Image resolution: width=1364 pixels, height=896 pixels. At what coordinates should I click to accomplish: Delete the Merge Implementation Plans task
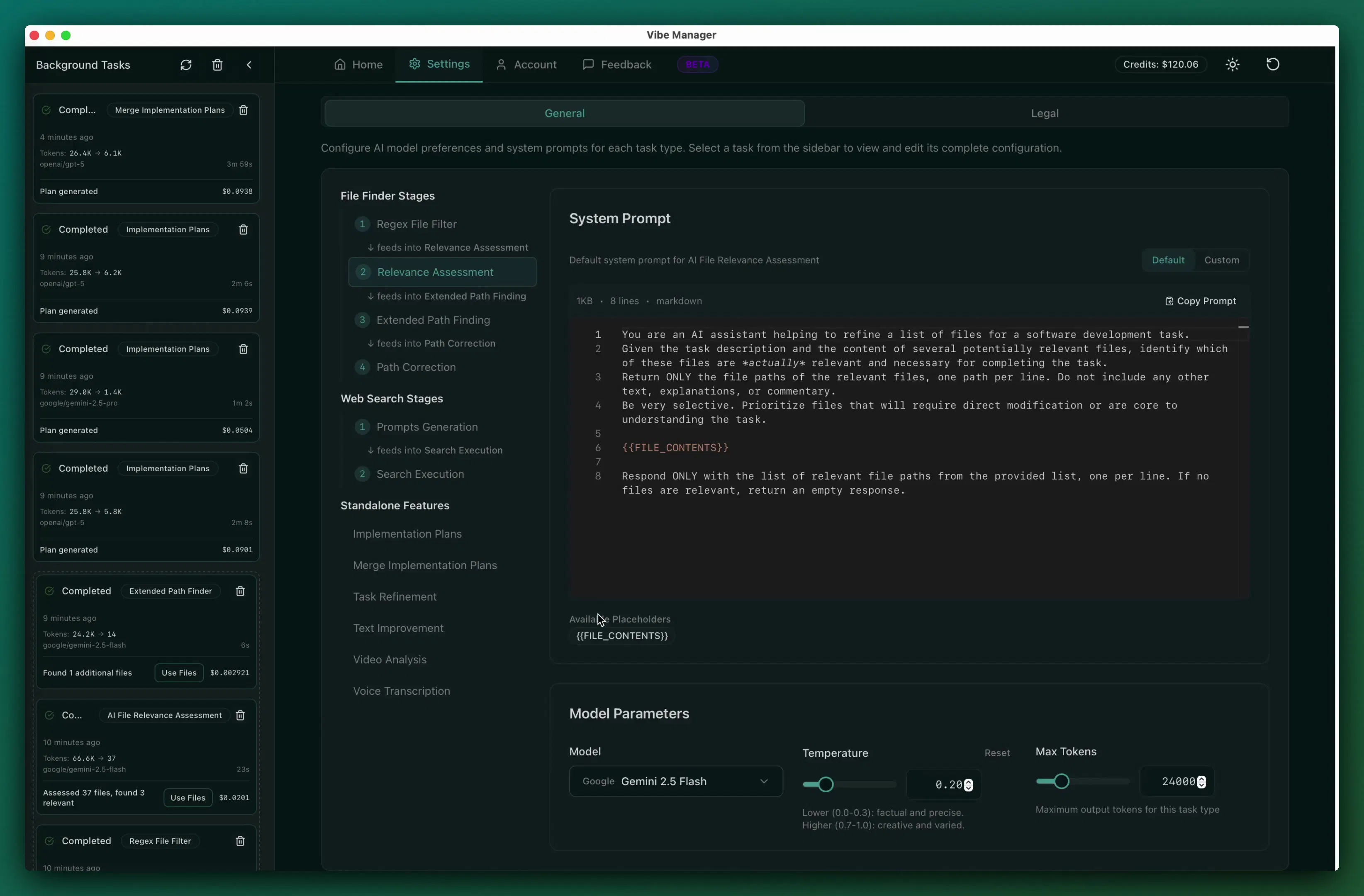click(243, 110)
